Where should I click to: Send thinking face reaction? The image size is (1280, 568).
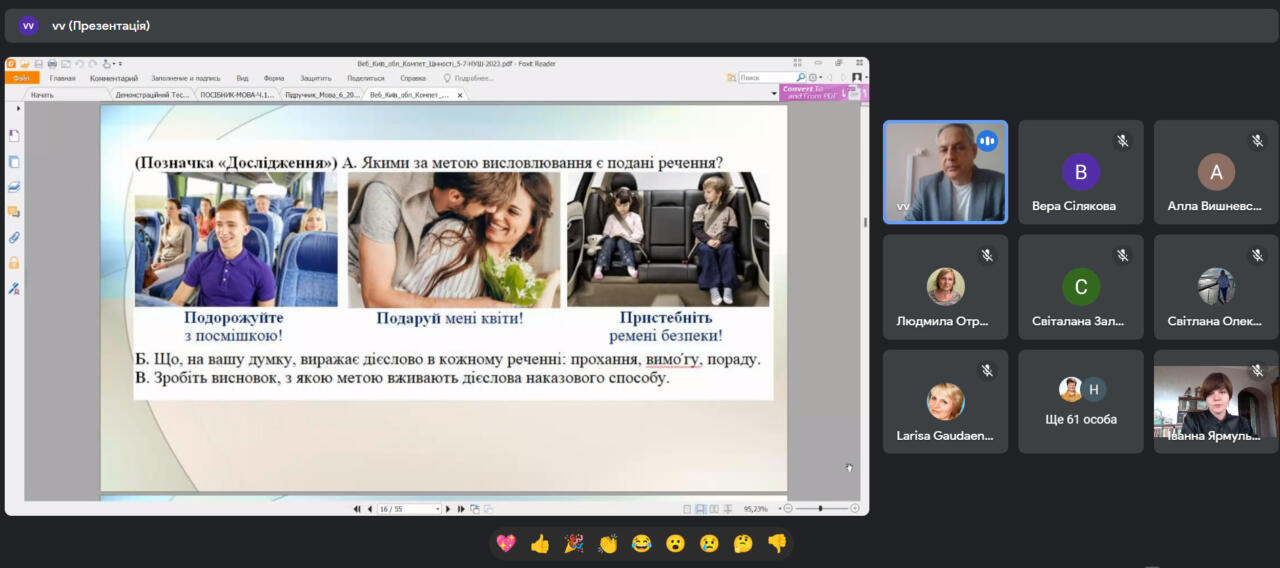743,544
